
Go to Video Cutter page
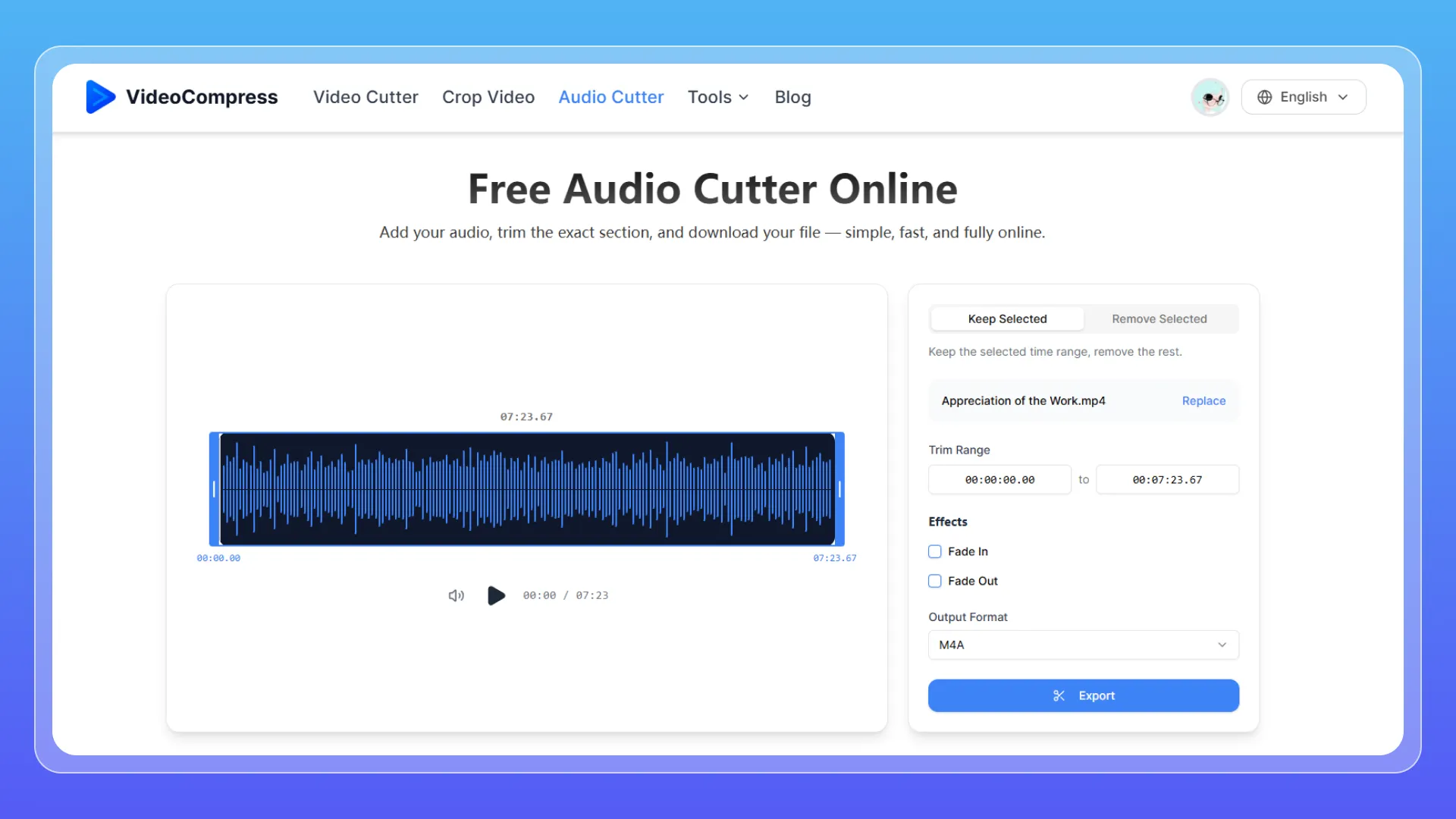(x=366, y=97)
